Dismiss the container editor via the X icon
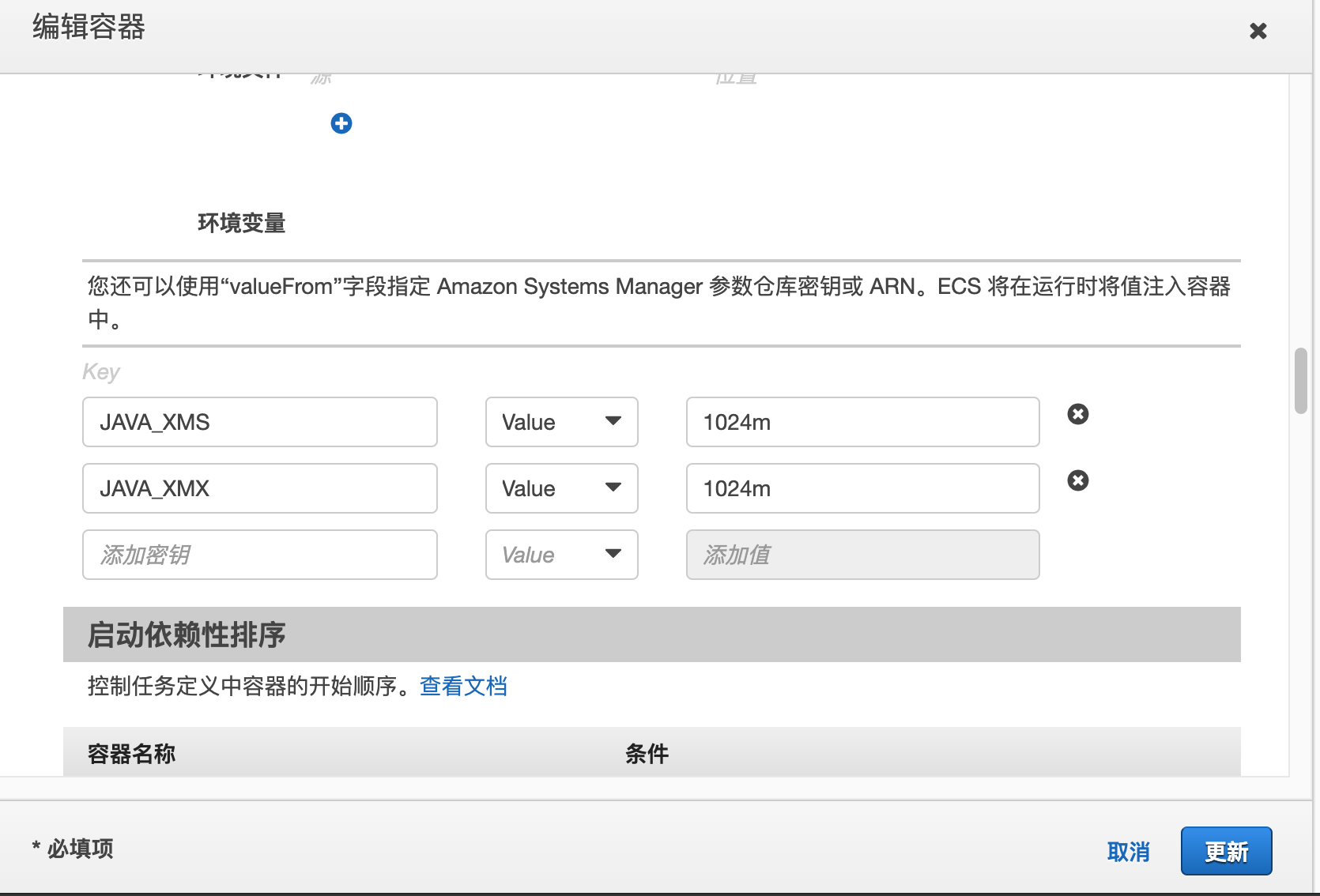The height and width of the screenshot is (896, 1320). [x=1258, y=31]
